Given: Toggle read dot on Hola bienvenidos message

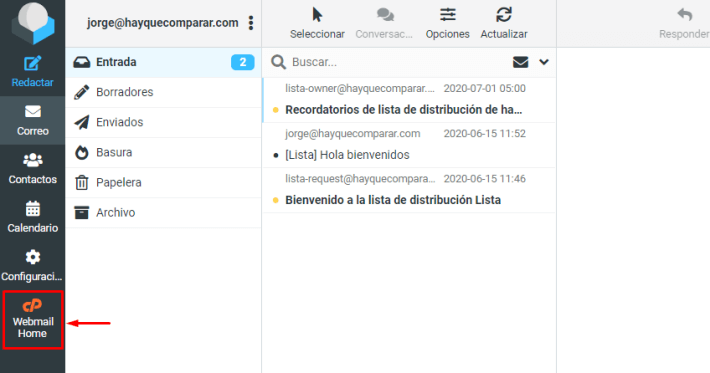Looking at the screenshot, I should coord(276,155).
